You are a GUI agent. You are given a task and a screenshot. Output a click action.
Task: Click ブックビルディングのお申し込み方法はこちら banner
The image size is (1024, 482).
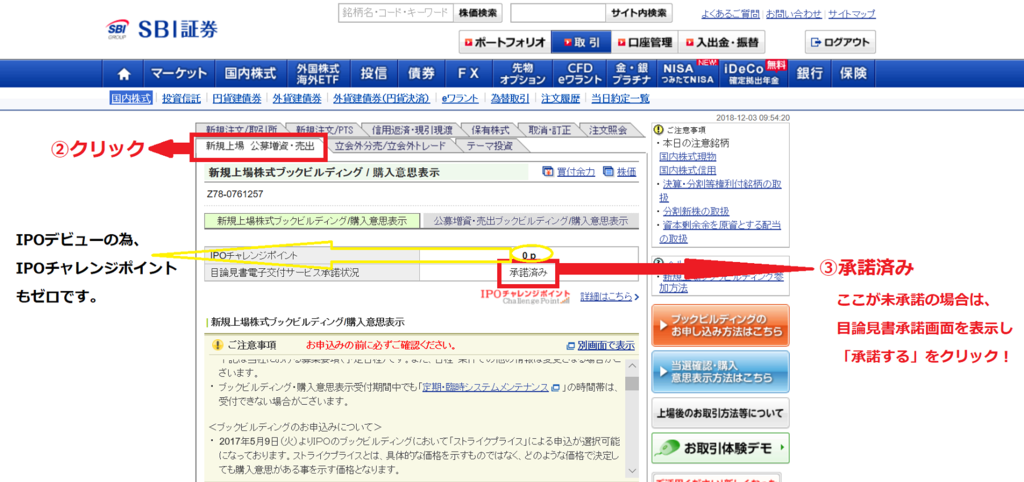(x=720, y=325)
